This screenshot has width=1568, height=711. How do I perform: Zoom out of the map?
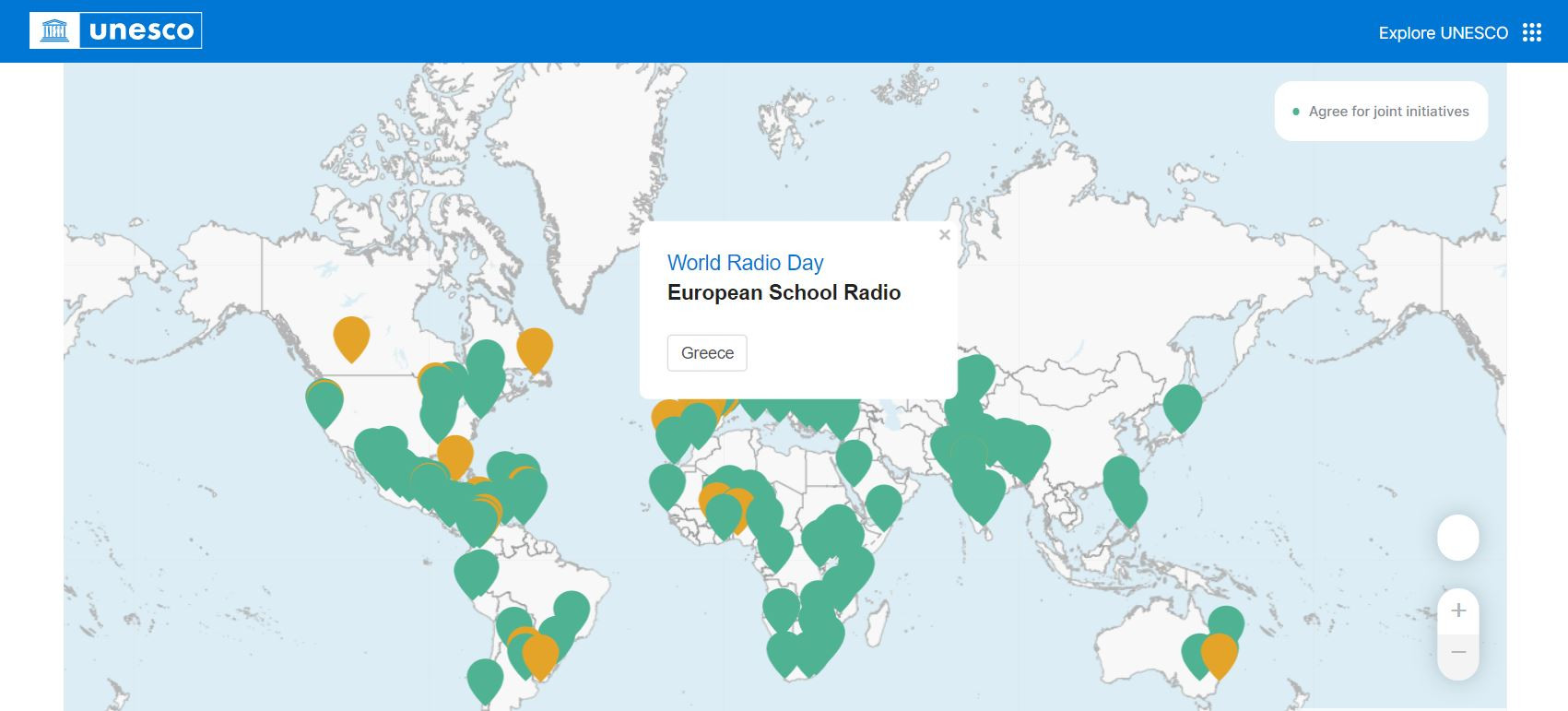click(x=1457, y=653)
